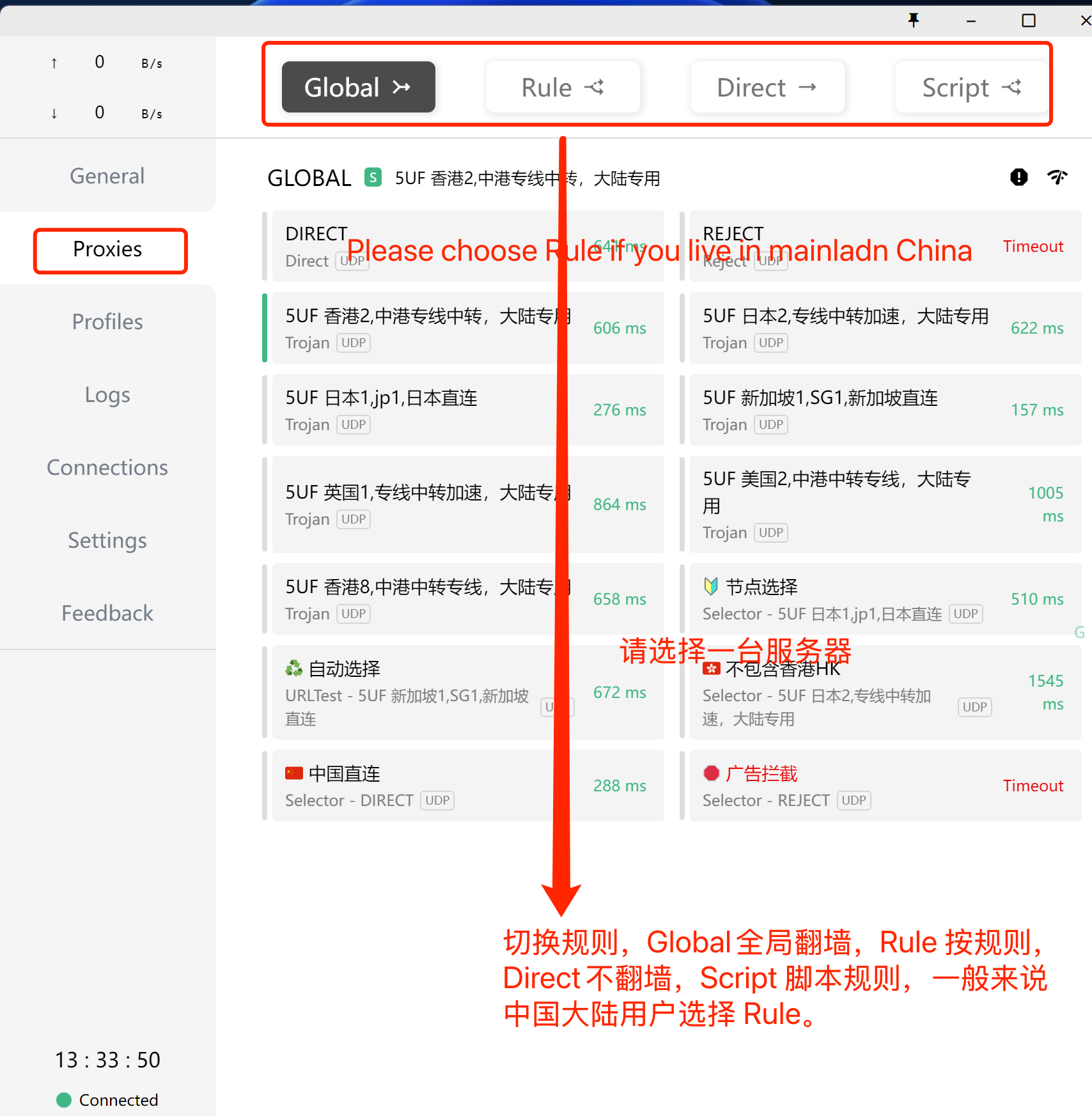This screenshot has height=1116, width=1092.
Task: Open the Connections tab
Action: [x=107, y=467]
